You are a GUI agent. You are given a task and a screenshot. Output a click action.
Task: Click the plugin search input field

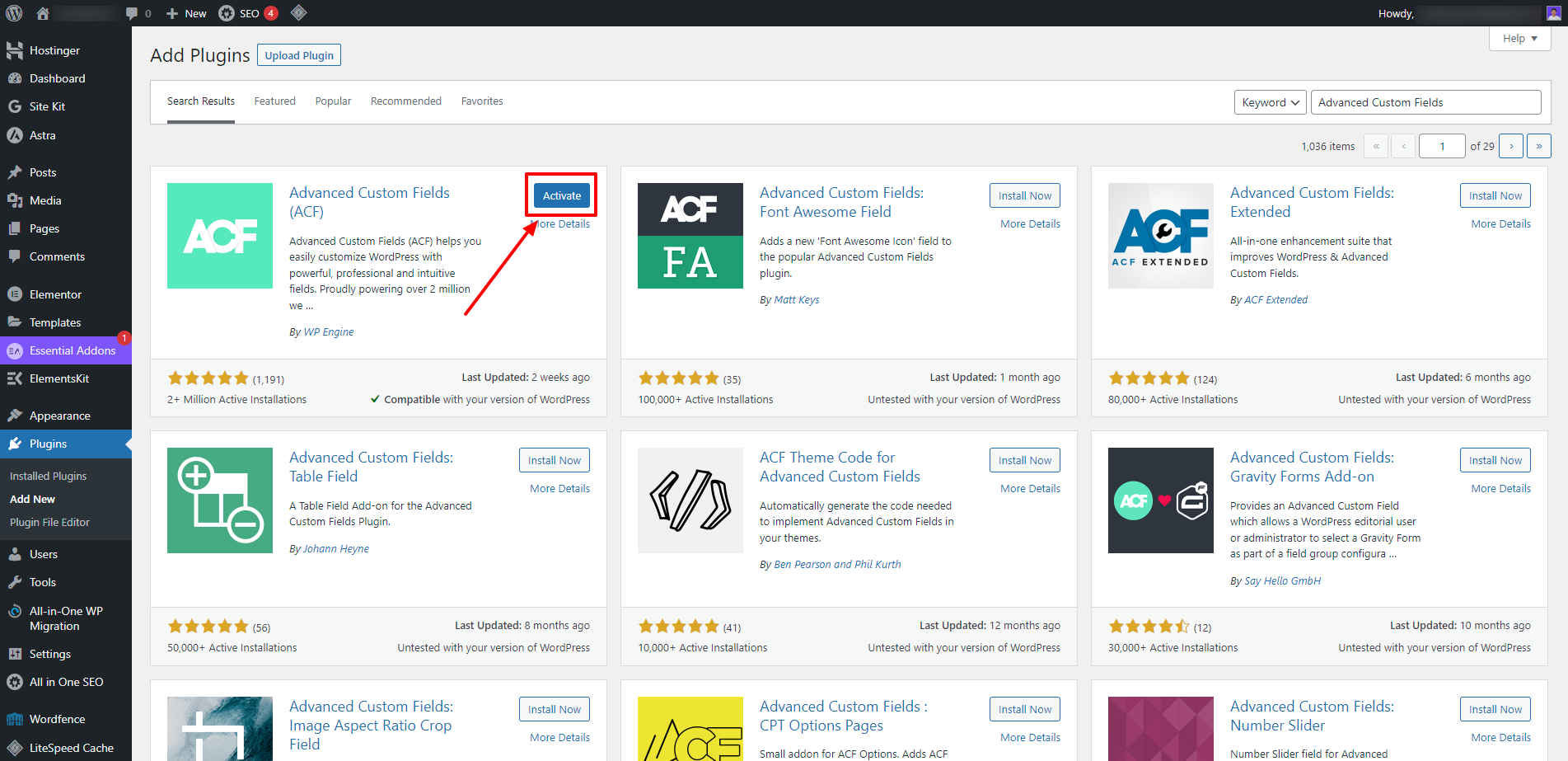point(1425,102)
